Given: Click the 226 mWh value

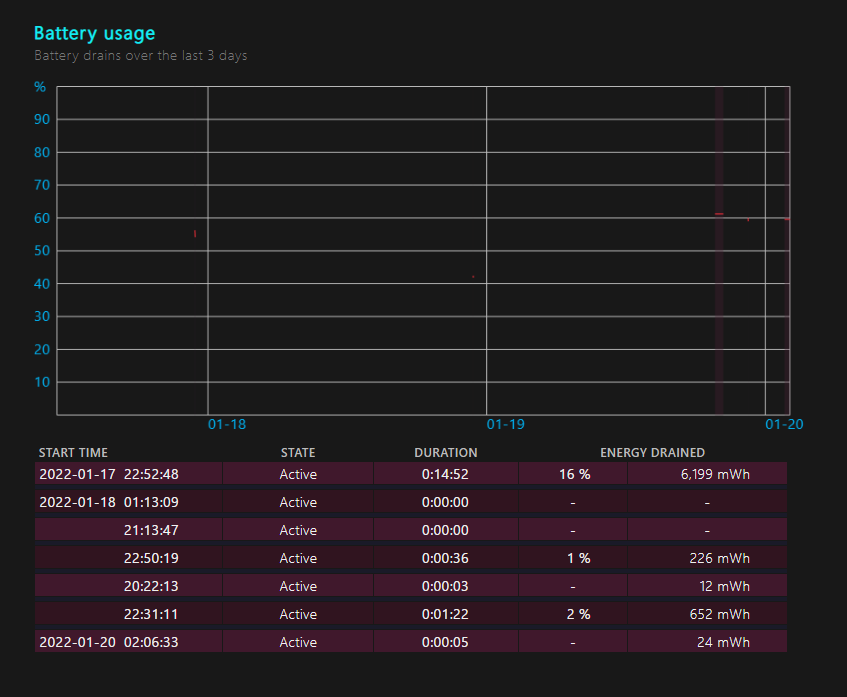Looking at the screenshot, I should pyautogui.click(x=719, y=558).
